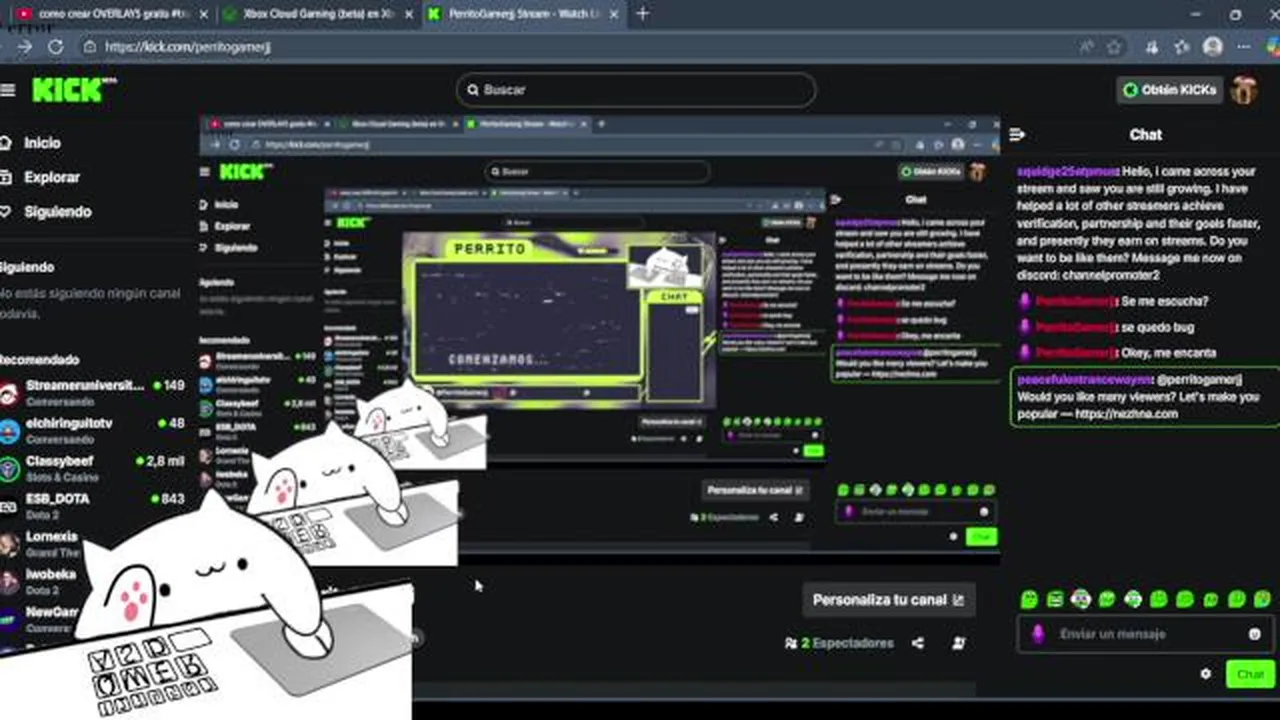
Task: Click the Streameruniversit channel avatar
Action: pyautogui.click(x=9, y=393)
